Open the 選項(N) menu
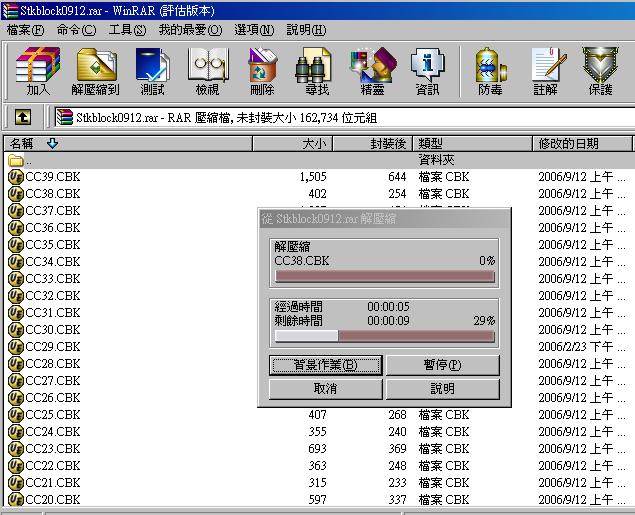Image resolution: width=635 pixels, height=515 pixels. coord(254,30)
